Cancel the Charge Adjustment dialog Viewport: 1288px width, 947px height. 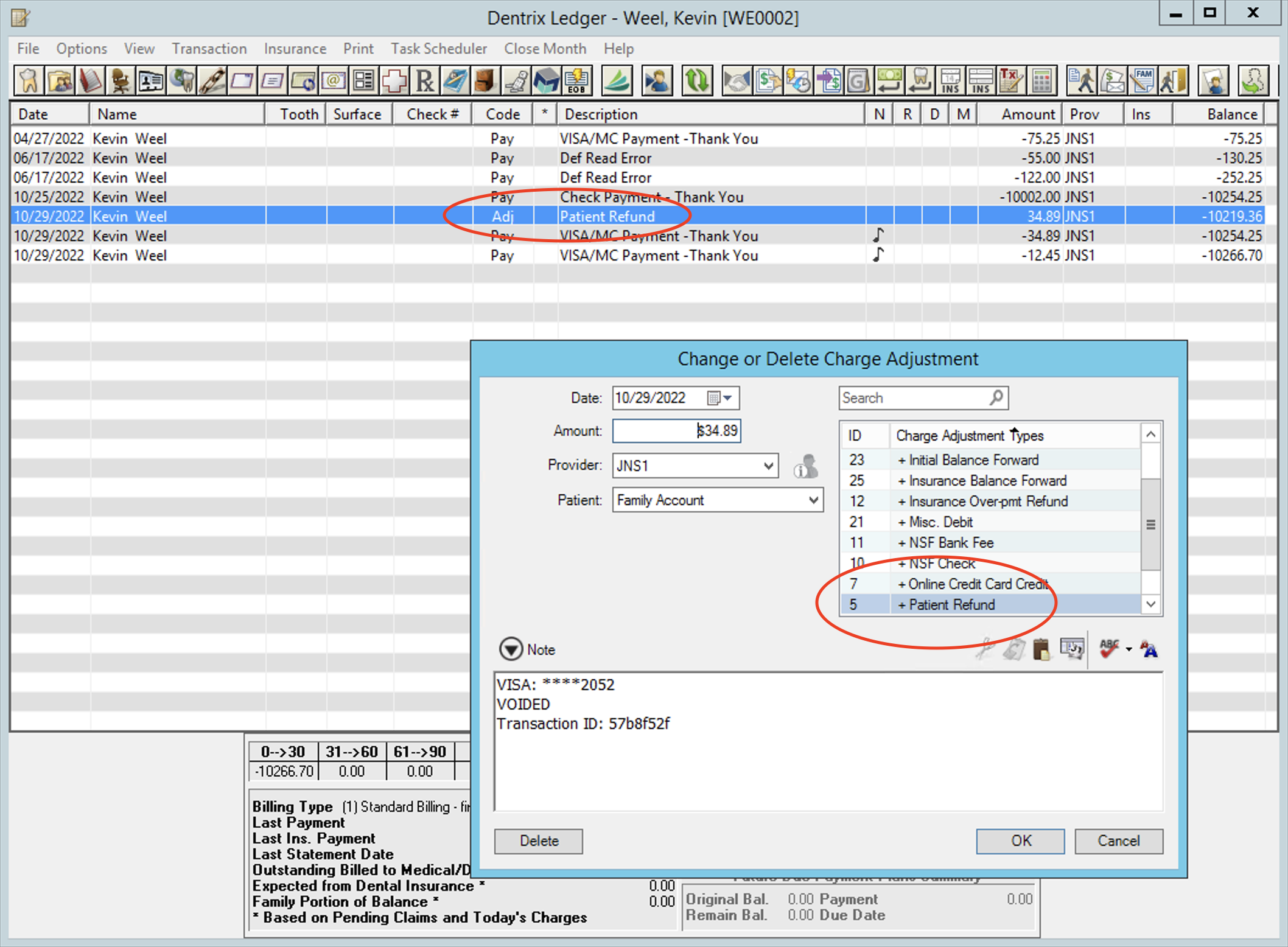(1119, 841)
